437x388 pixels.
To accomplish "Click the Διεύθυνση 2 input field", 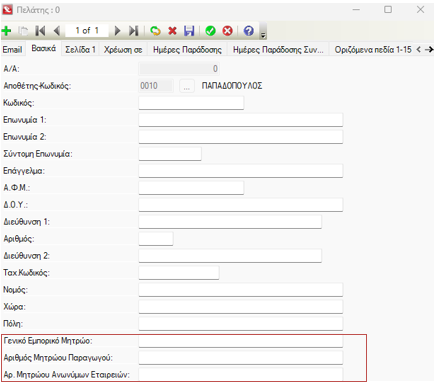I will pyautogui.click(x=230, y=256).
